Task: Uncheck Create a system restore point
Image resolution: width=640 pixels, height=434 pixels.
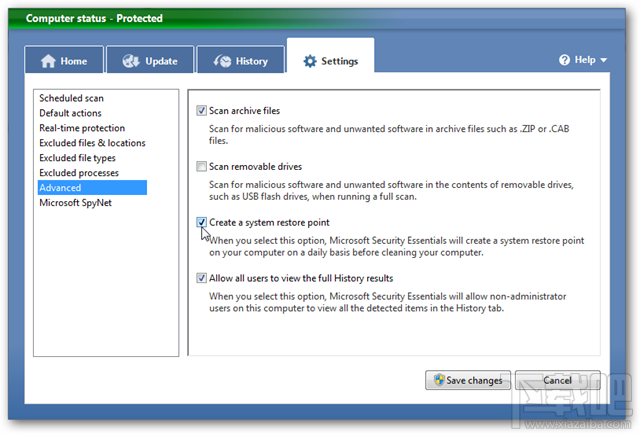Action: coord(202,222)
